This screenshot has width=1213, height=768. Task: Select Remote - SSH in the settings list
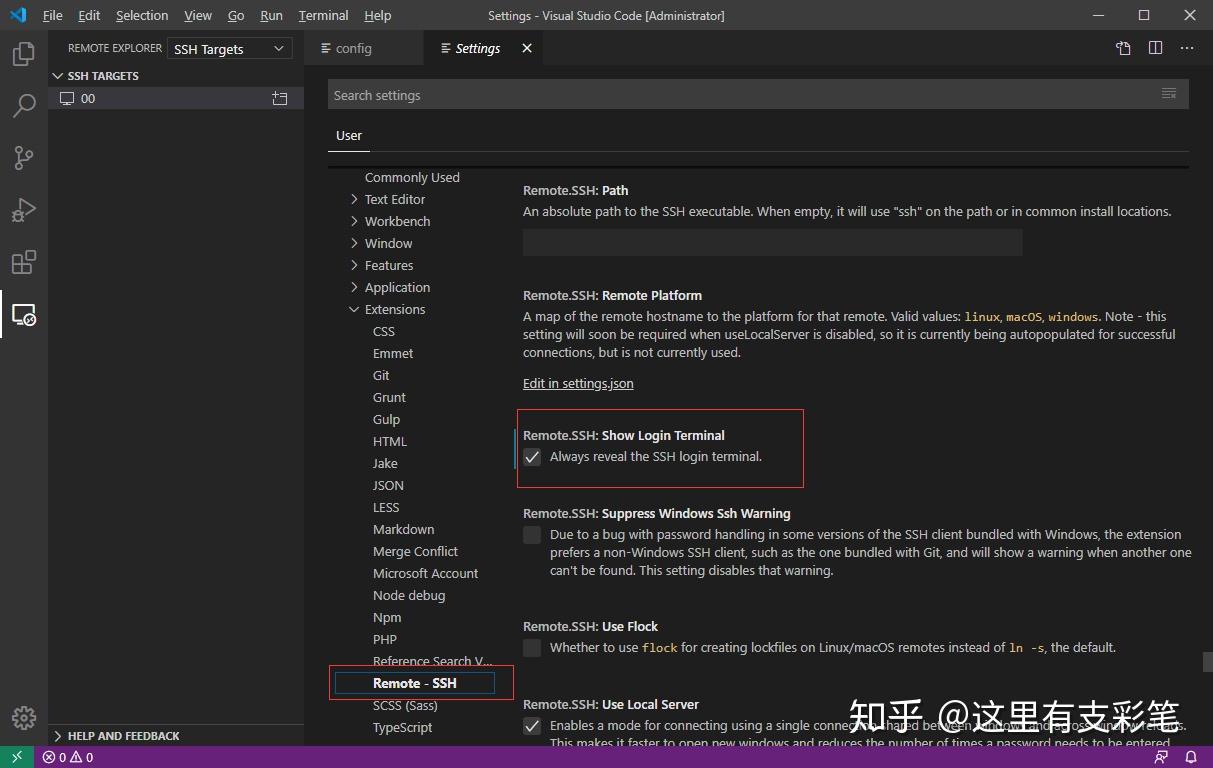pos(413,682)
